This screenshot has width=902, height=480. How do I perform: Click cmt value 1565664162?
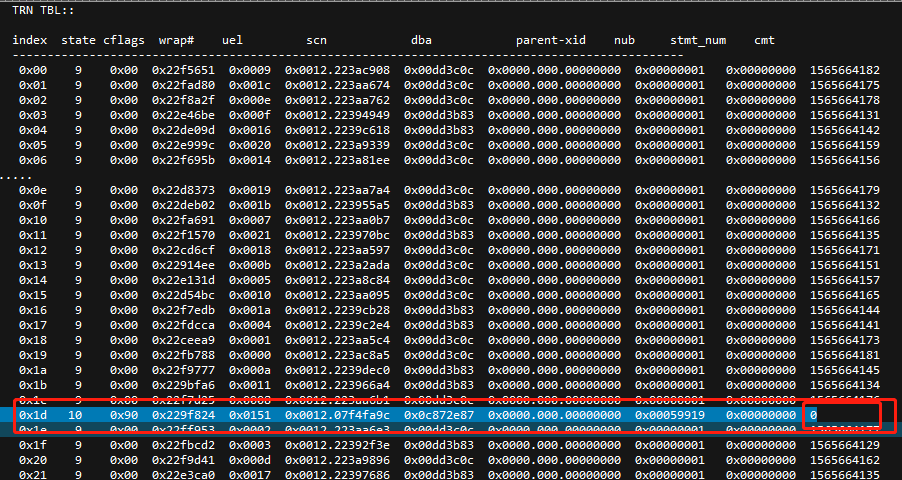pyautogui.click(x=845, y=459)
